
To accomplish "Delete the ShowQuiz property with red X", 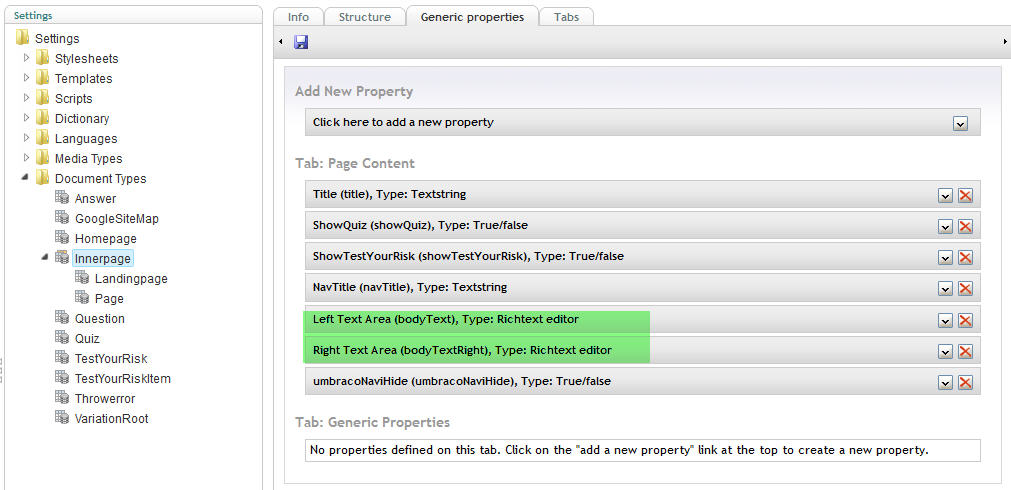I will (x=965, y=227).
